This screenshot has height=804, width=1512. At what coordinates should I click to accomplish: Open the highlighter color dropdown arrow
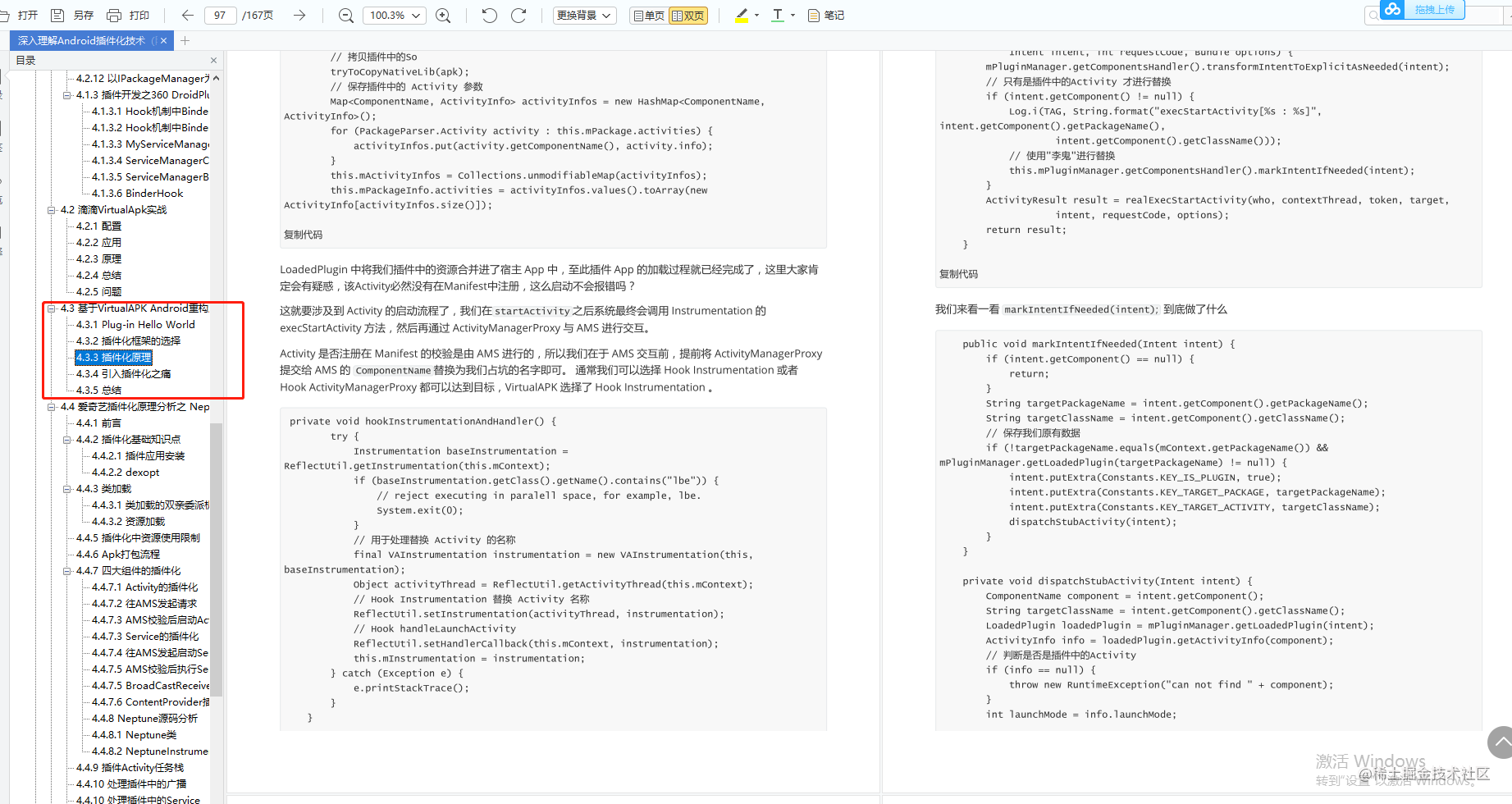[756, 15]
